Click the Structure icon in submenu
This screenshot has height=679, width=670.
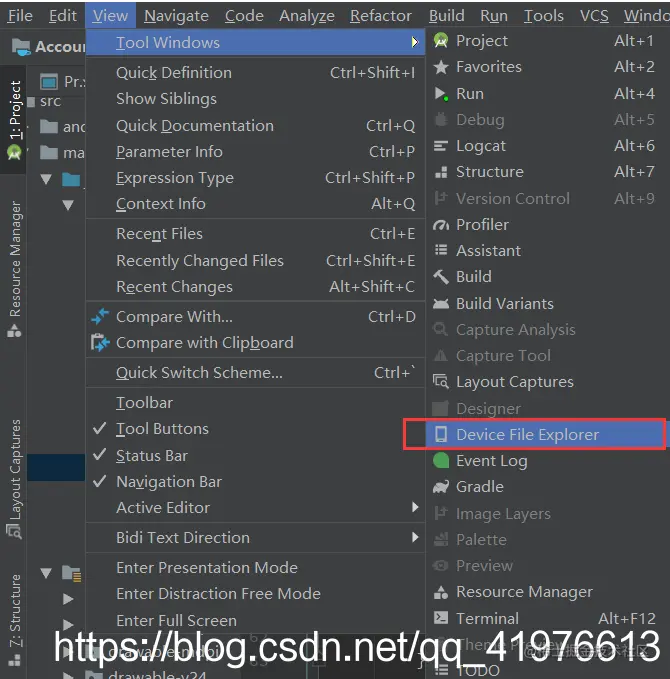coord(441,172)
